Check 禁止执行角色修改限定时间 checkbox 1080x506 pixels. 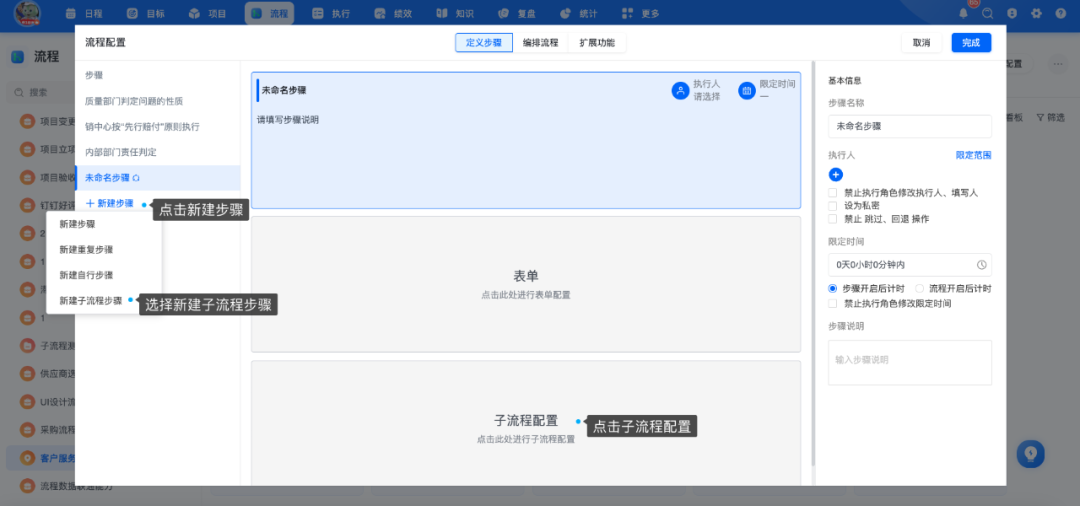(x=833, y=303)
